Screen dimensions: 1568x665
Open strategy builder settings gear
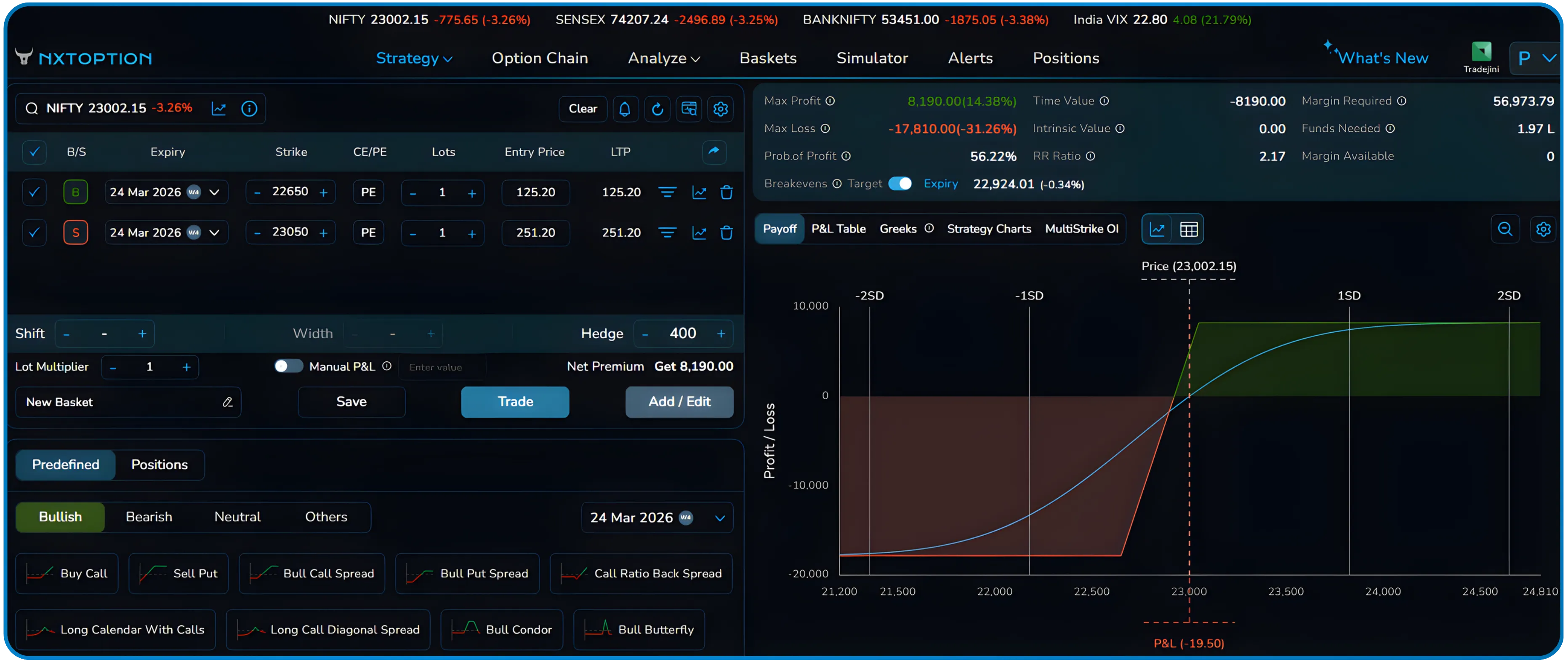pyautogui.click(x=721, y=109)
